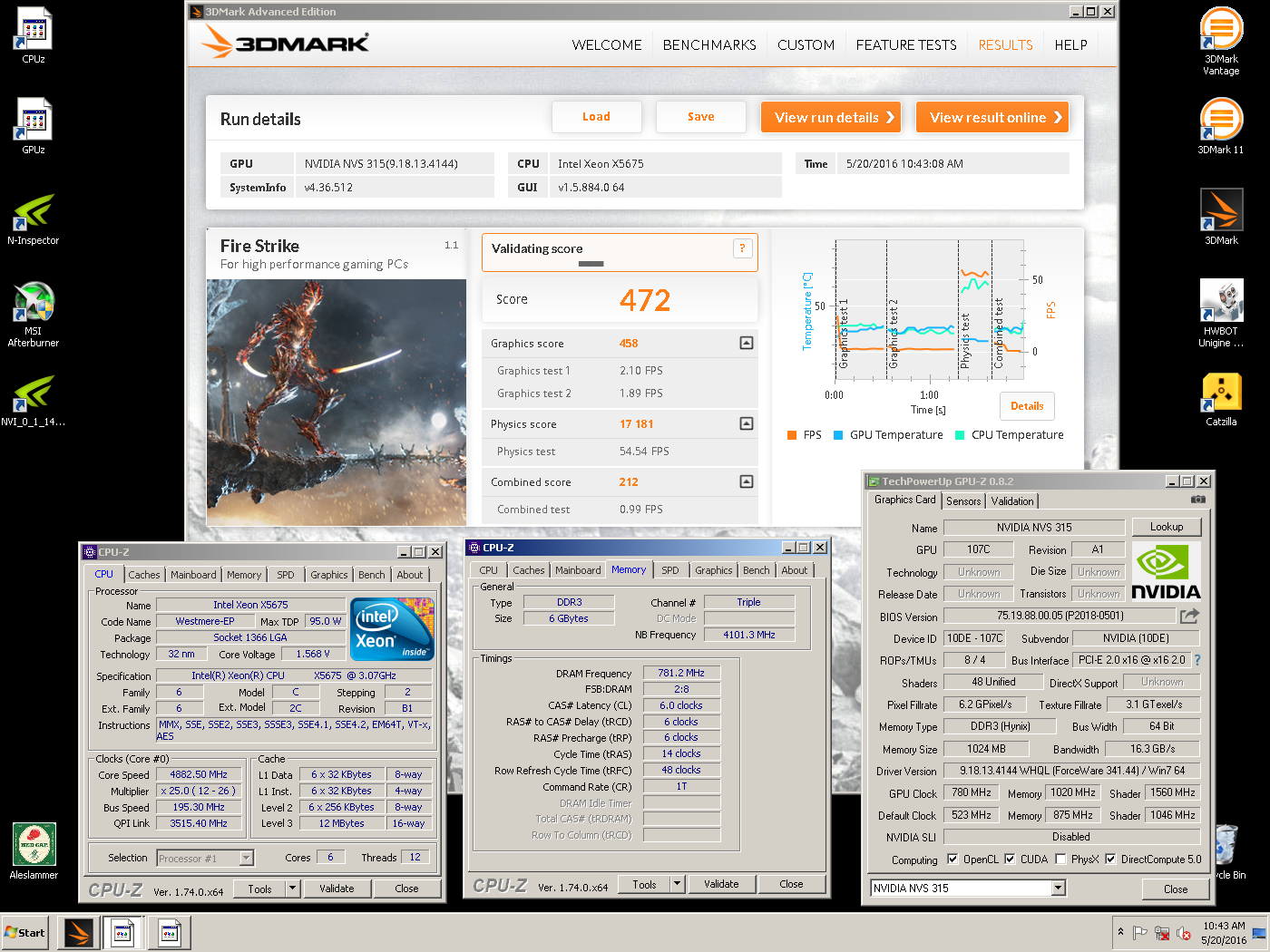Click the Load button in Run details

(x=596, y=117)
